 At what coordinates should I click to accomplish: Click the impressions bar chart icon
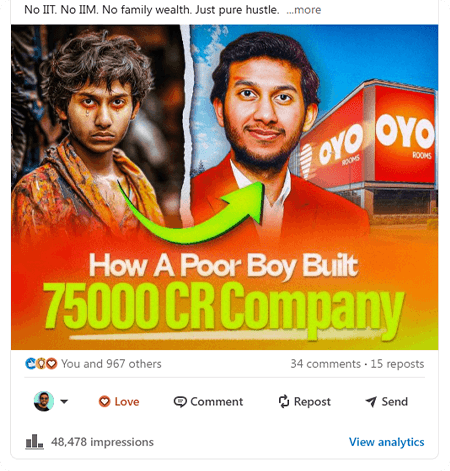pyautogui.click(x=34, y=442)
